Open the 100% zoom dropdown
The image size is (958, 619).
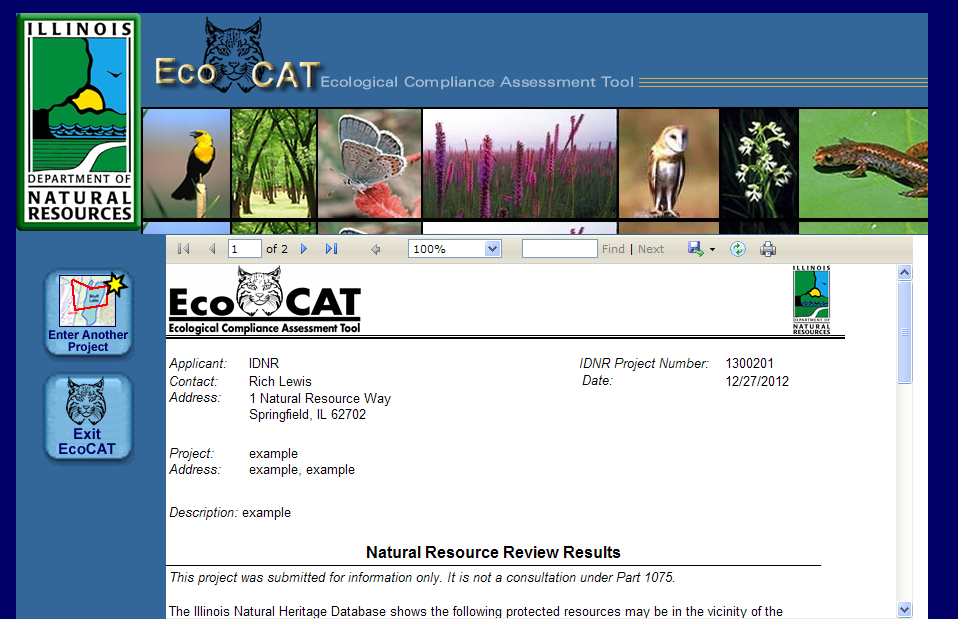492,249
